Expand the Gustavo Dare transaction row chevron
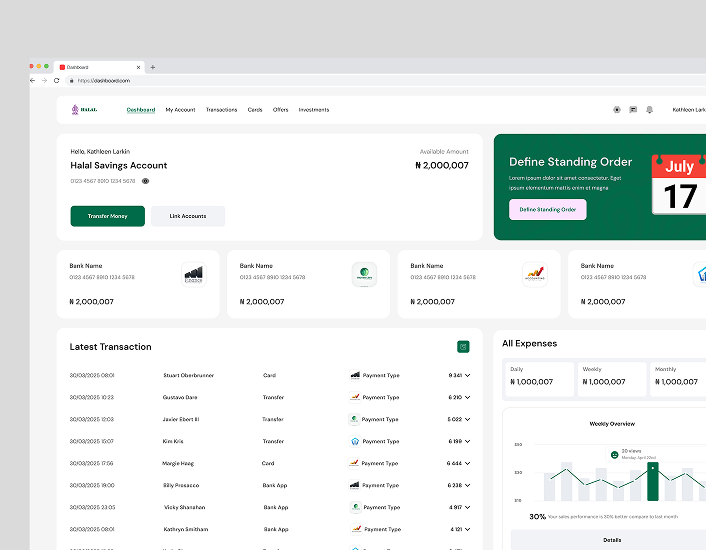 [467, 397]
